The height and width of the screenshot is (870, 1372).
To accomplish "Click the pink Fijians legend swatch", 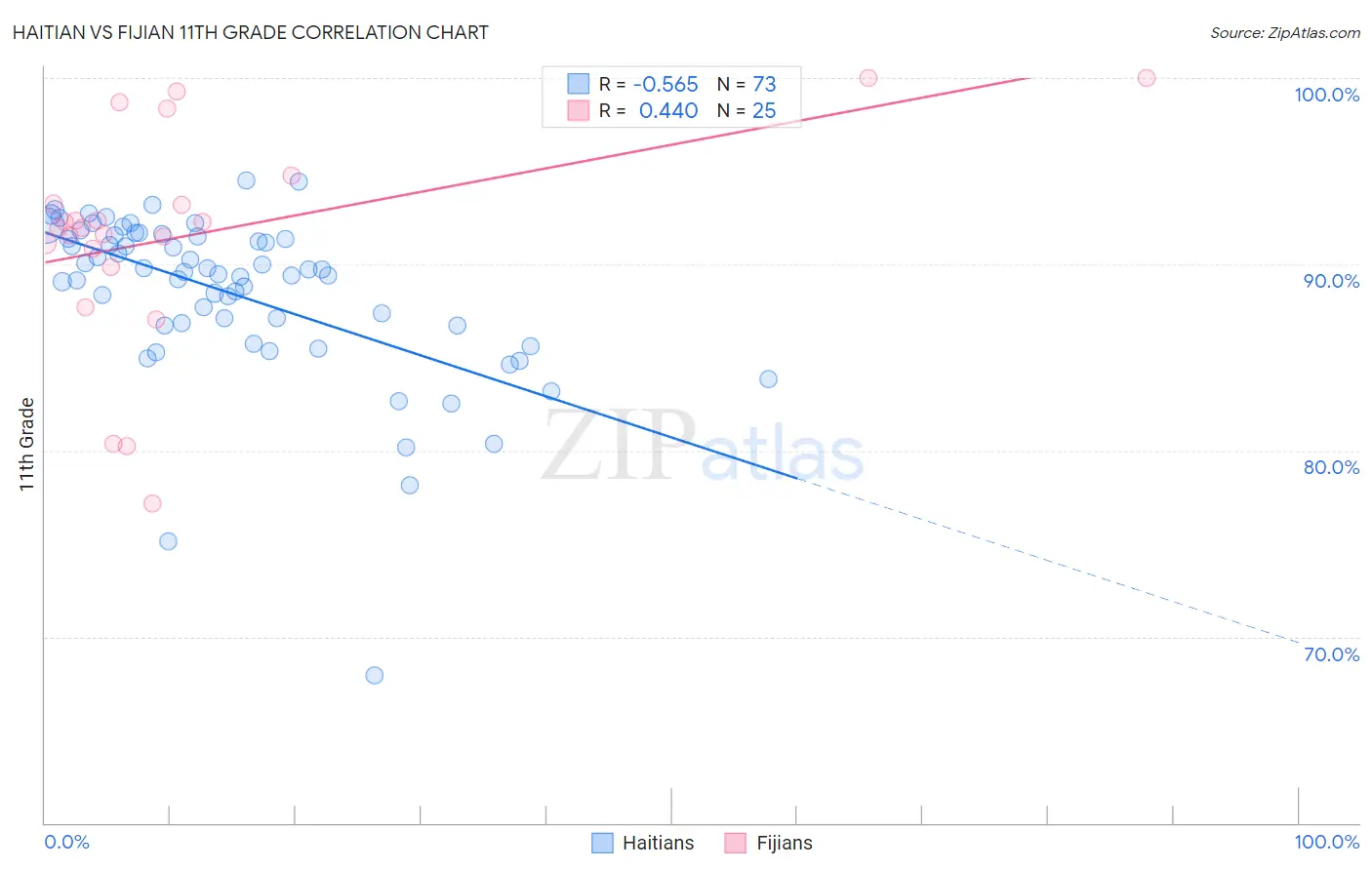I will click(x=736, y=843).
